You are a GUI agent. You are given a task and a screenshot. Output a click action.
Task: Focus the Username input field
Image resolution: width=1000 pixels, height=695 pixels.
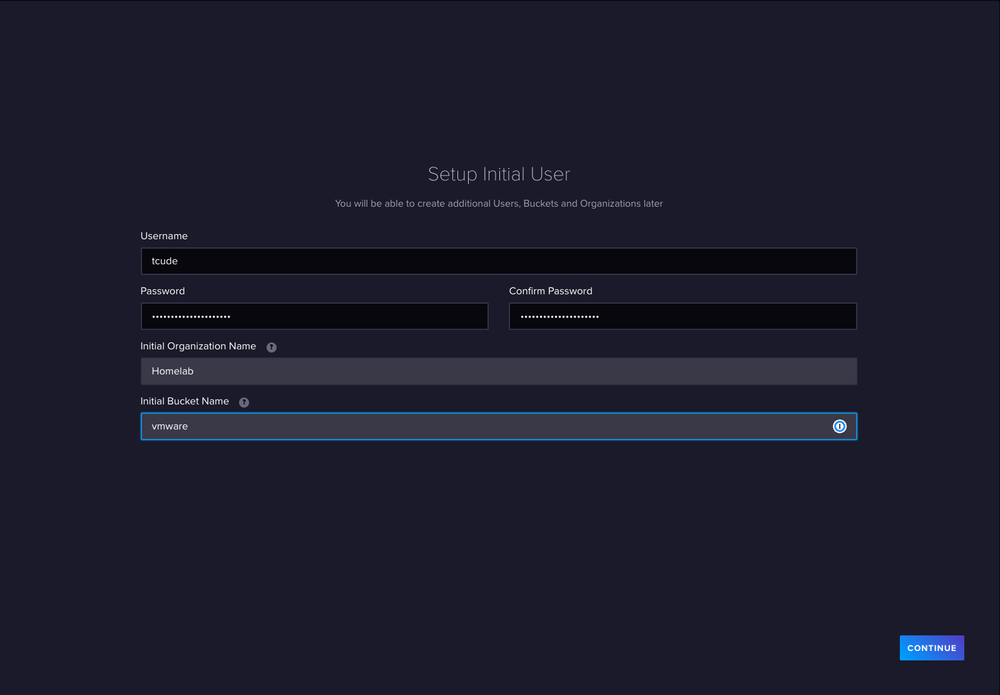pyautogui.click(x=498, y=261)
